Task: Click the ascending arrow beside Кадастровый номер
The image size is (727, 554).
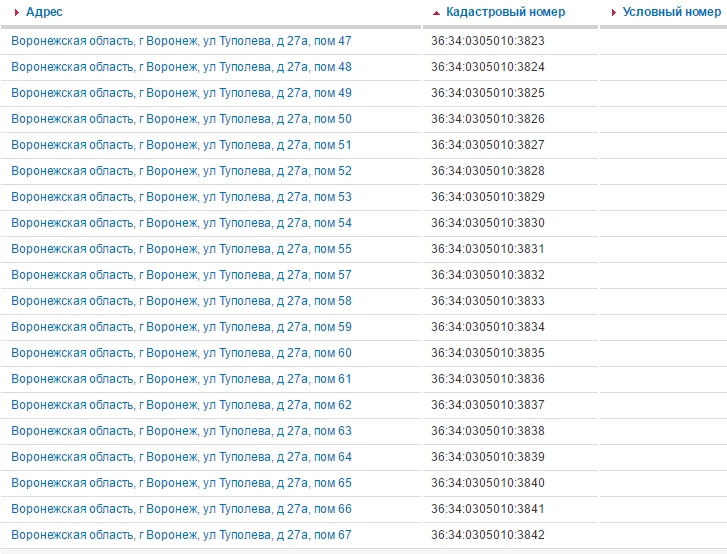Action: click(436, 13)
